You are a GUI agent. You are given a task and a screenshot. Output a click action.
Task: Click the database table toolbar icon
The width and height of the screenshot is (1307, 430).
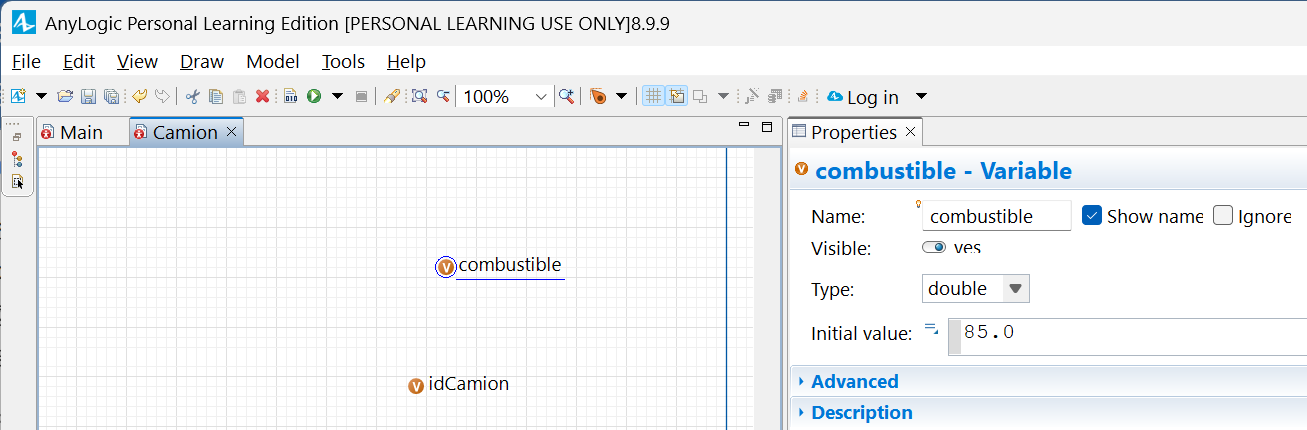point(775,96)
